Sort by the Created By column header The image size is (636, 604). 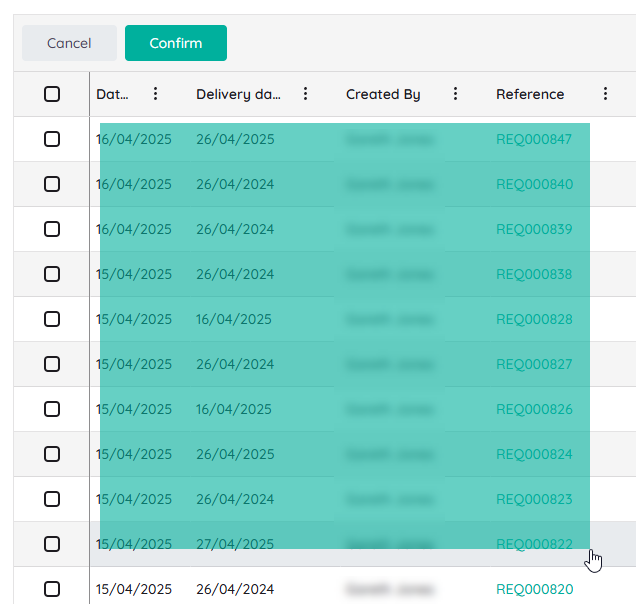point(383,94)
